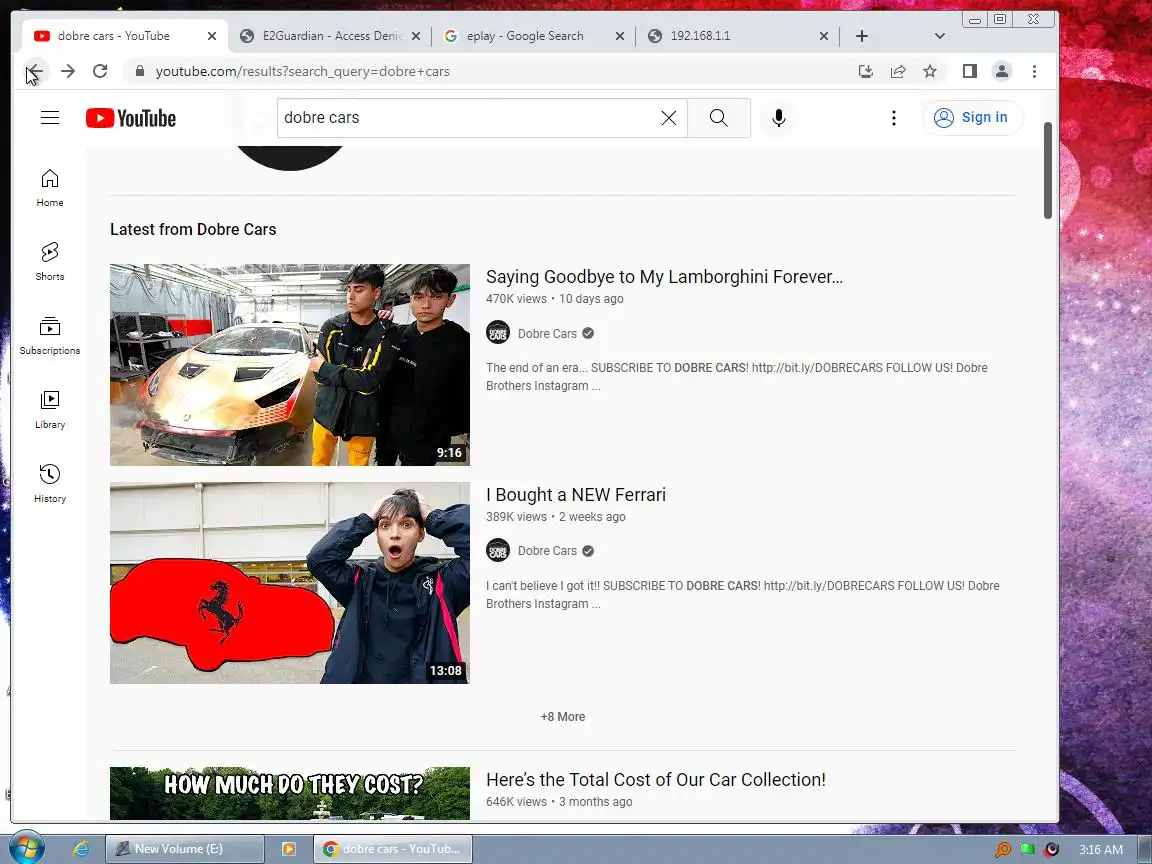The height and width of the screenshot is (864, 1152).
Task: Open 'Here's the Total Cost of Our Car Collection!'
Action: pyautogui.click(x=655, y=780)
